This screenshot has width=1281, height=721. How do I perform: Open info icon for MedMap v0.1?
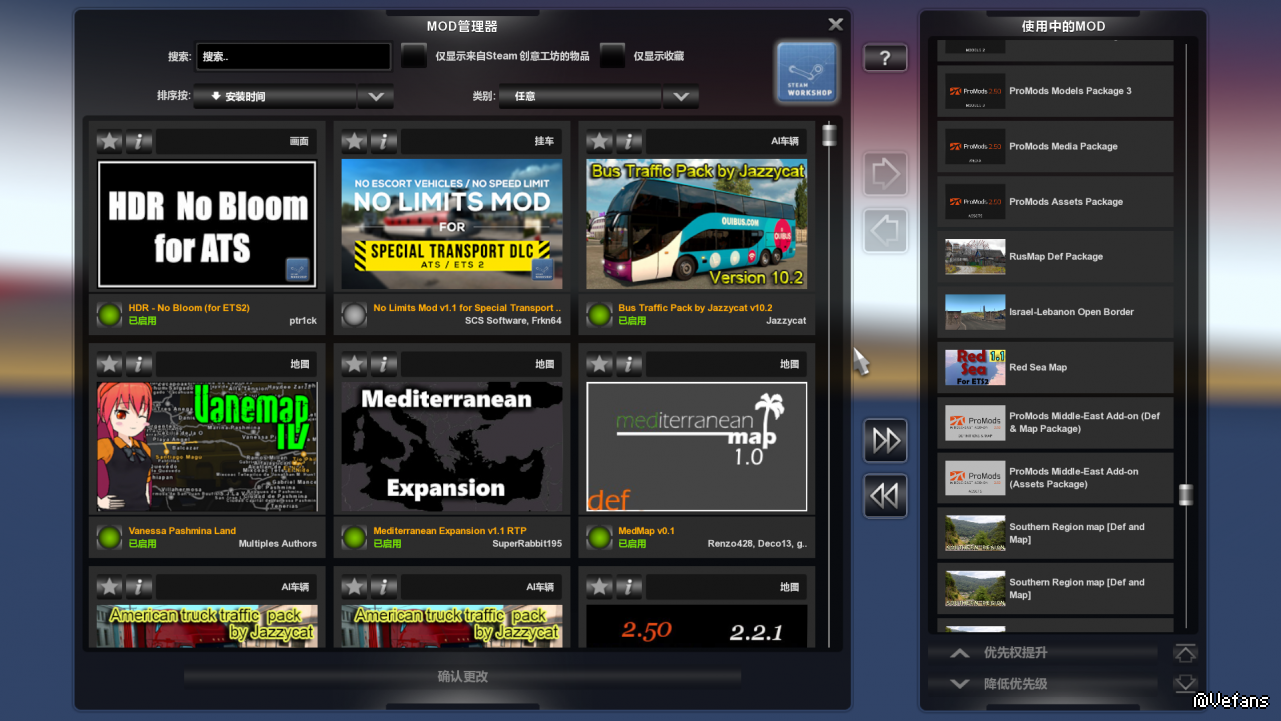click(629, 364)
